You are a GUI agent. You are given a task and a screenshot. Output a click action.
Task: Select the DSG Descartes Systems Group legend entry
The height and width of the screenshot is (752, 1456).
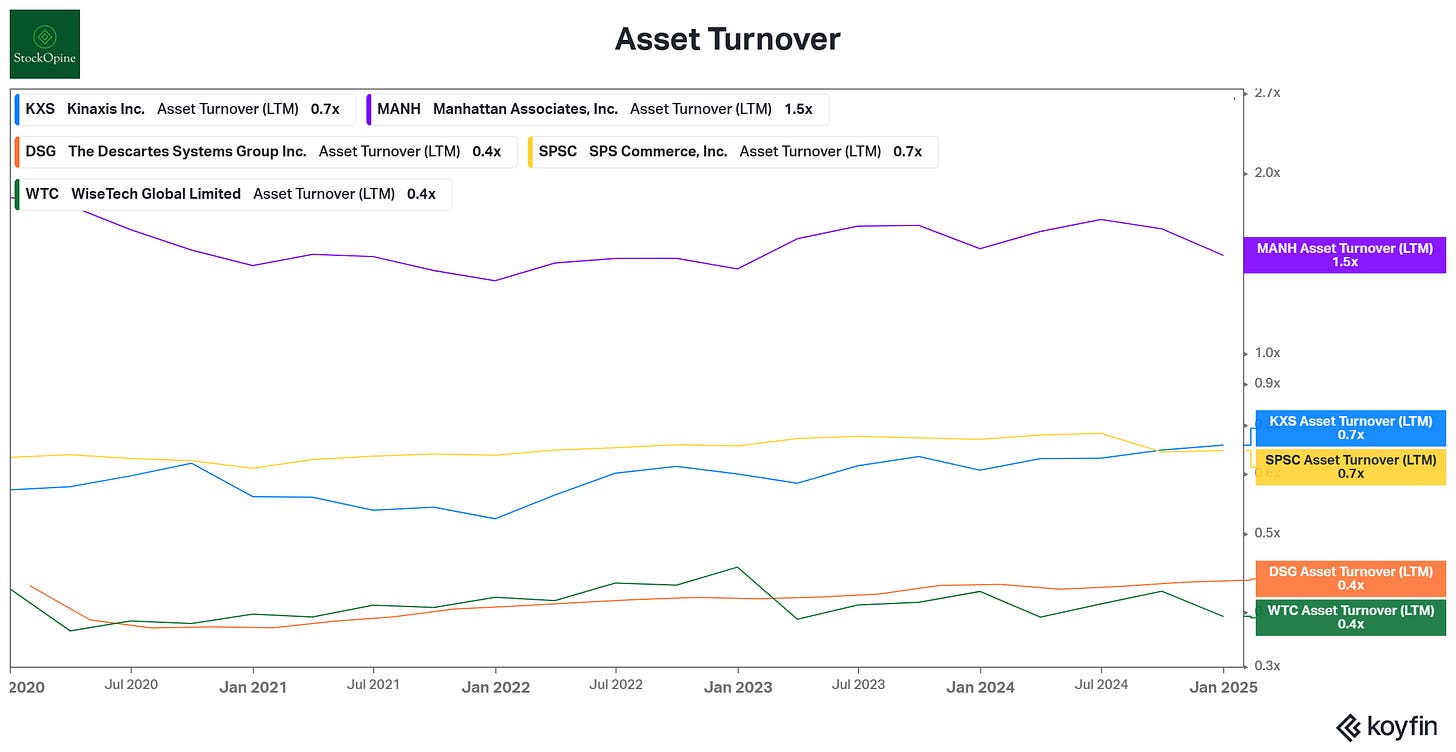(265, 152)
